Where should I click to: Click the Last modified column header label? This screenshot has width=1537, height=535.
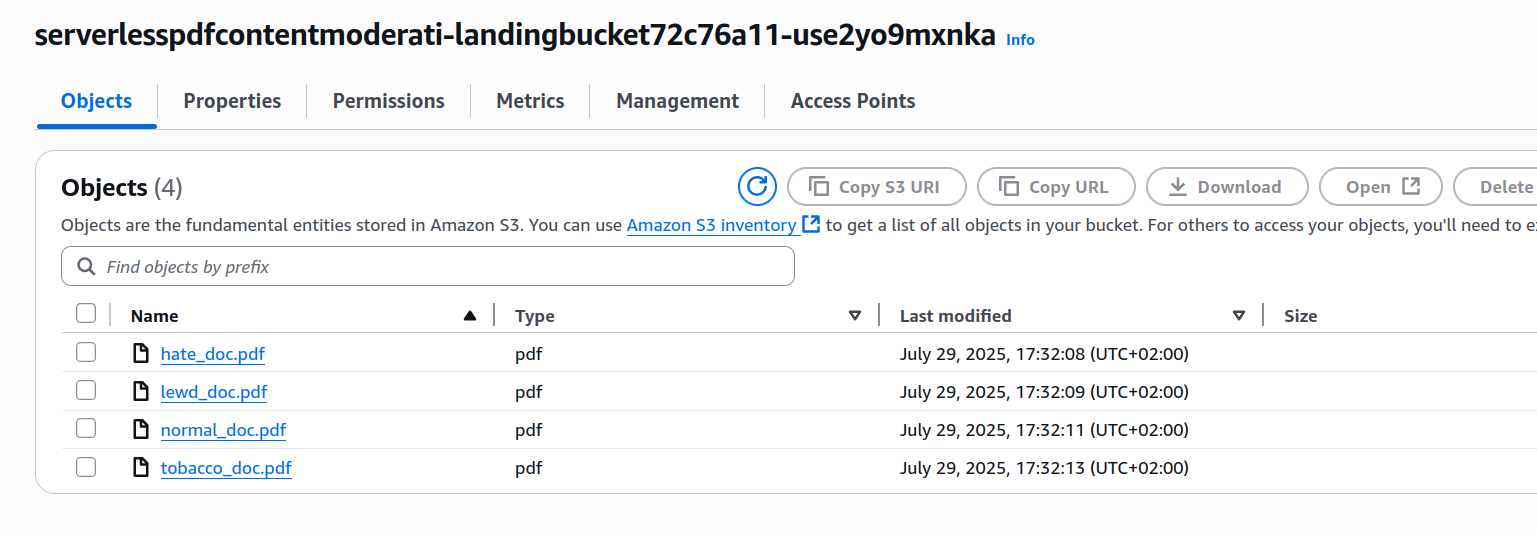[955, 316]
